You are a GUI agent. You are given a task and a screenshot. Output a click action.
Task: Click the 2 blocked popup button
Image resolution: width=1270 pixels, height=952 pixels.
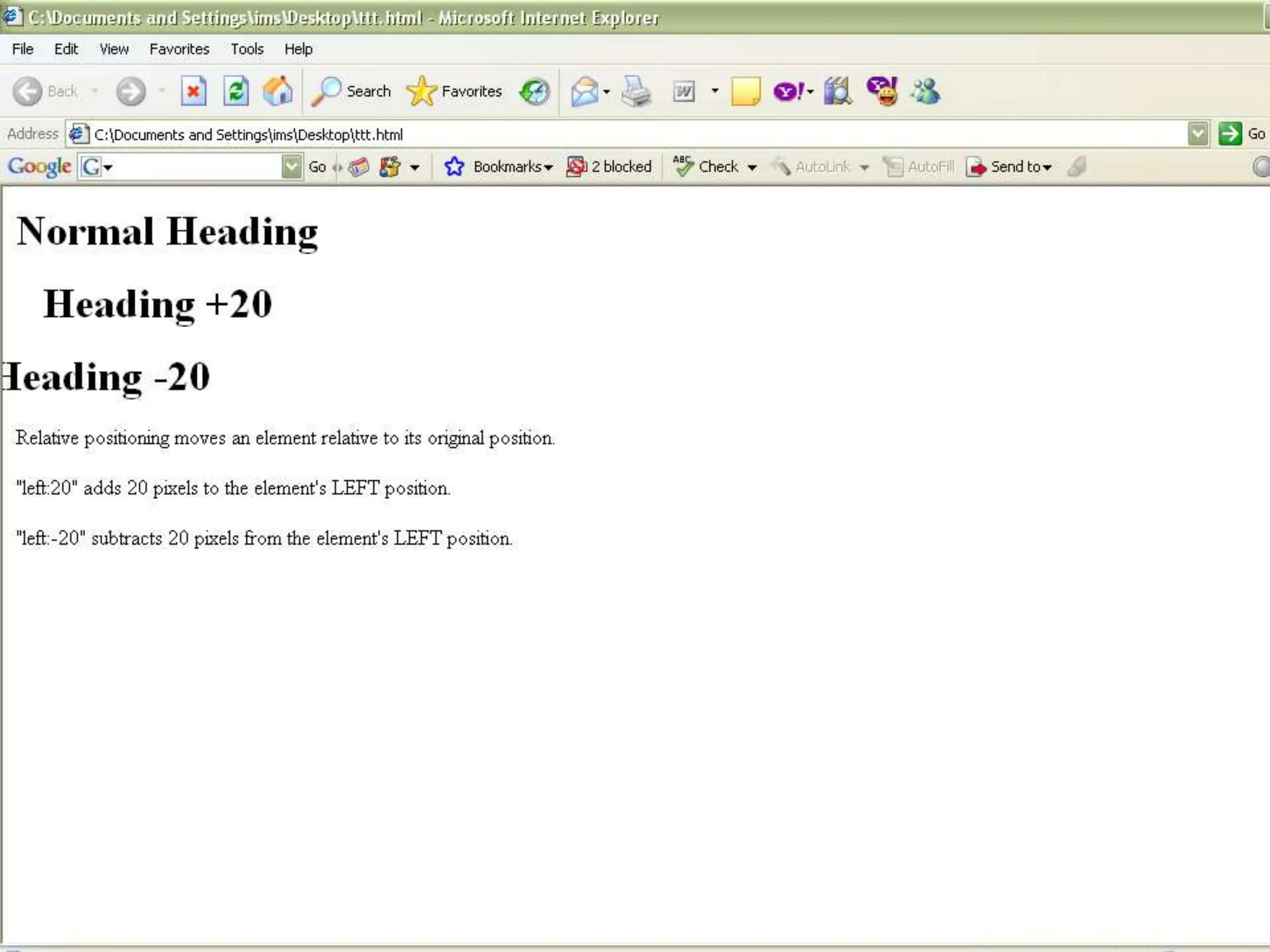[x=609, y=167]
